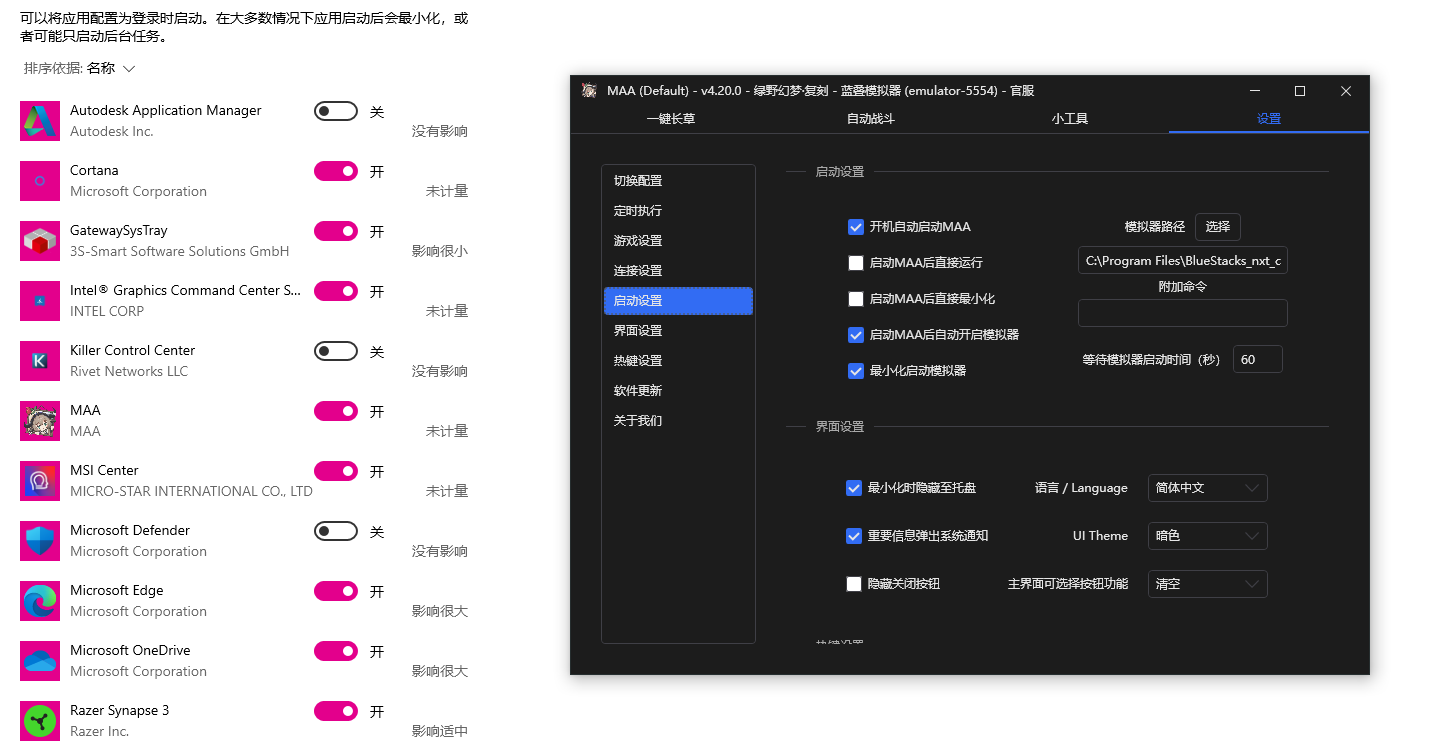Click the MAA logo in the title bar

coord(588,90)
